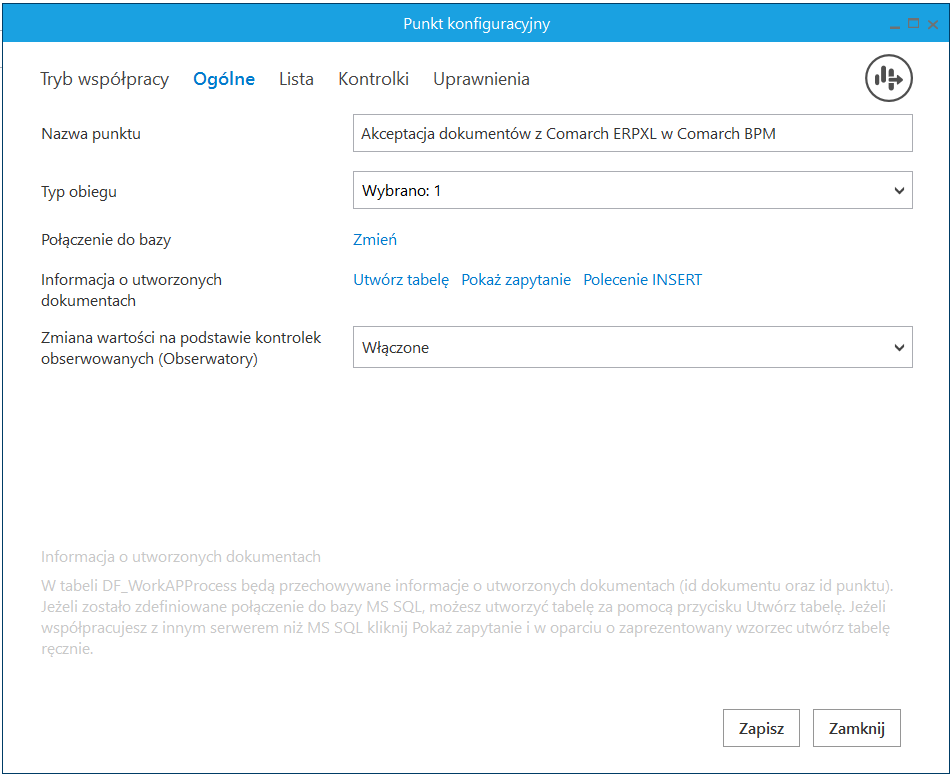Switch to the Tryb współpracy tab
Image resolution: width=952 pixels, height=777 pixels.
coord(104,79)
